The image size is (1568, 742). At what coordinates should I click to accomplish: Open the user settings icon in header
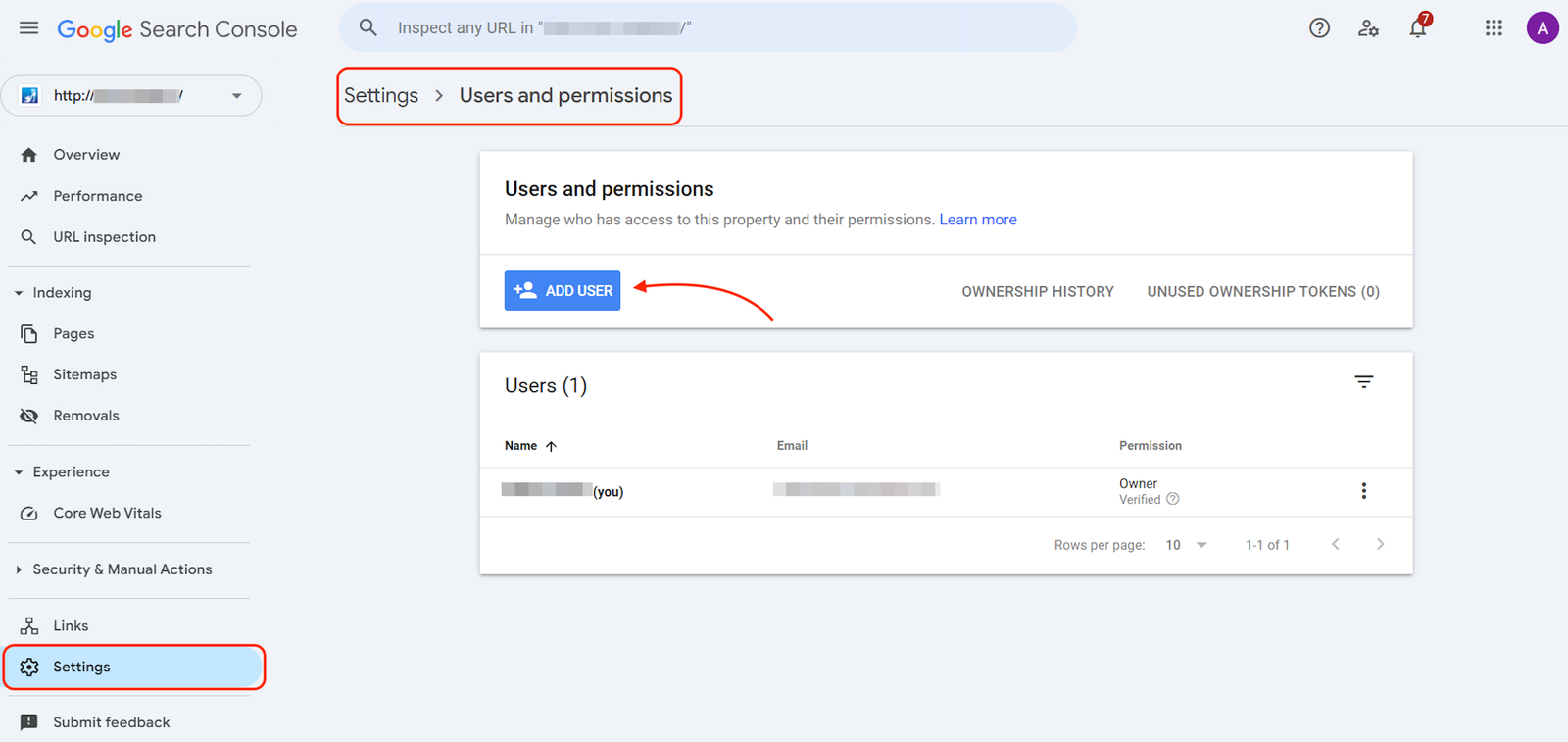click(x=1368, y=28)
